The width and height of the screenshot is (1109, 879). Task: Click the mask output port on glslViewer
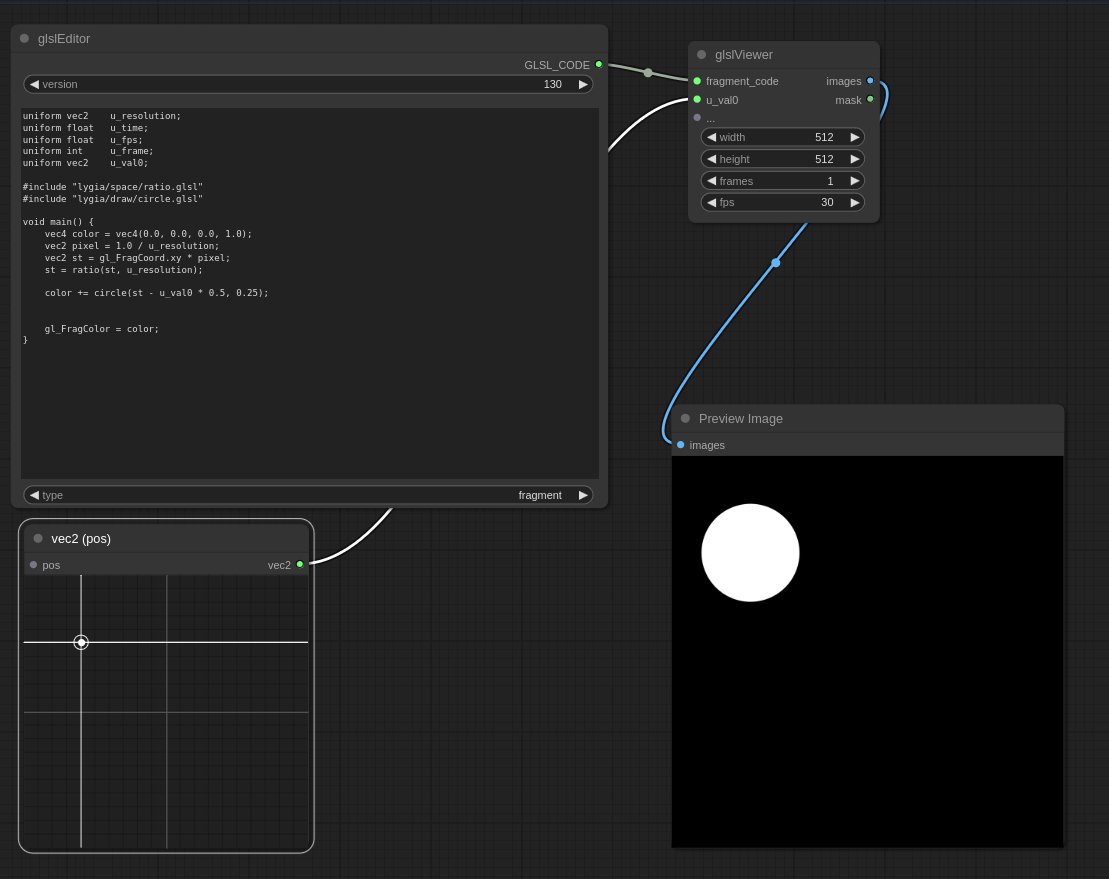tap(870, 100)
